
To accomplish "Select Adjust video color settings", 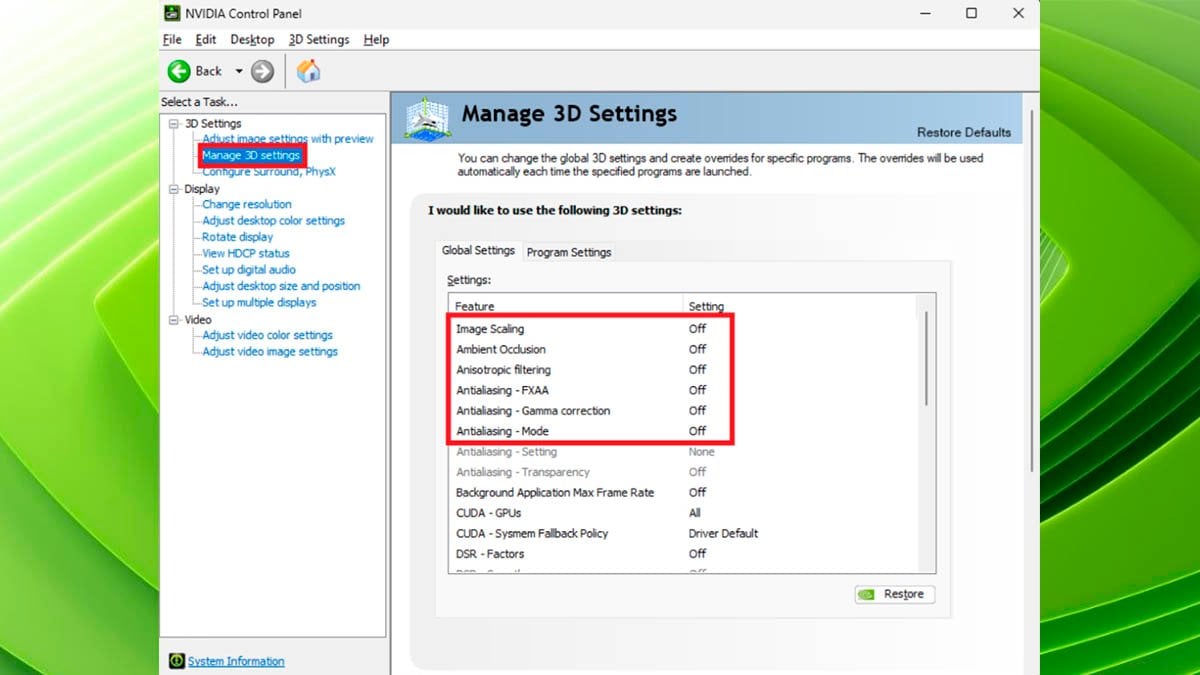I will coord(267,335).
